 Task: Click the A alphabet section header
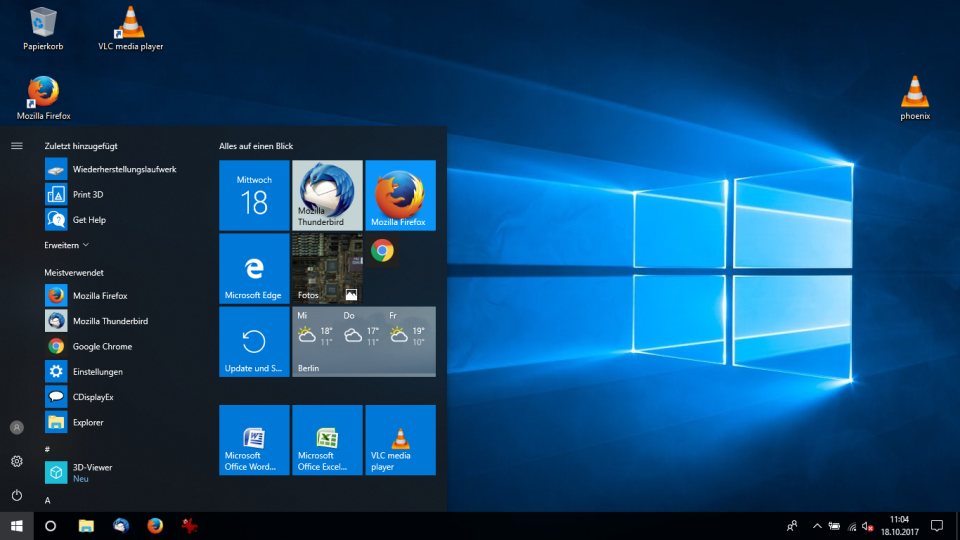click(x=47, y=500)
